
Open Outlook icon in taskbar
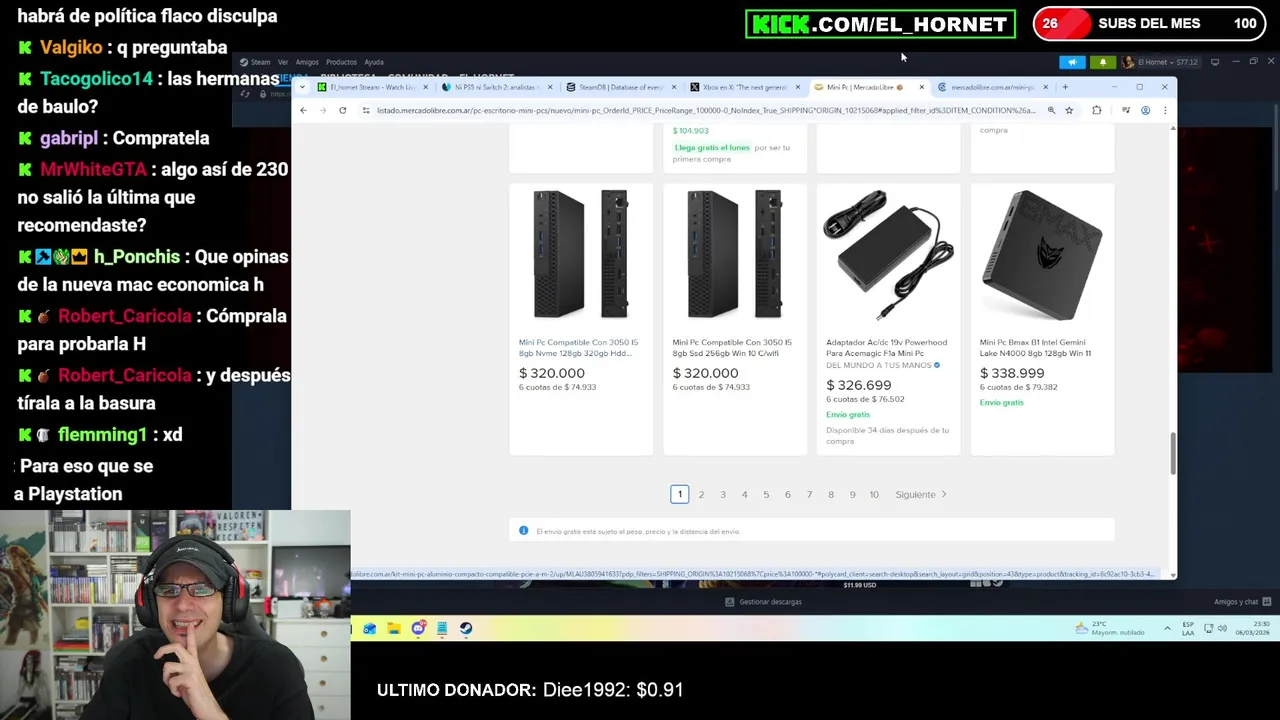click(370, 628)
